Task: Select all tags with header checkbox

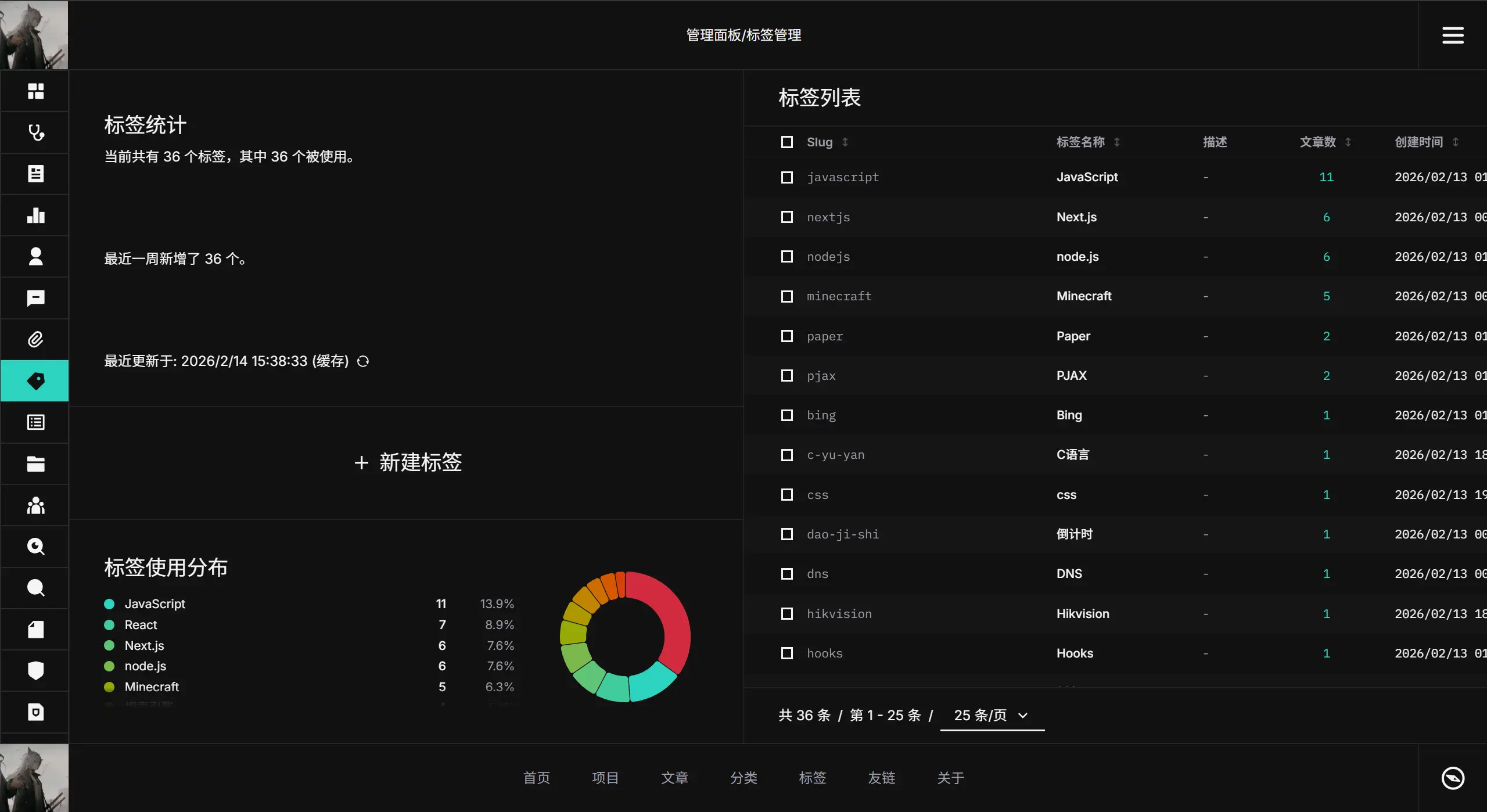Action: 786,142
